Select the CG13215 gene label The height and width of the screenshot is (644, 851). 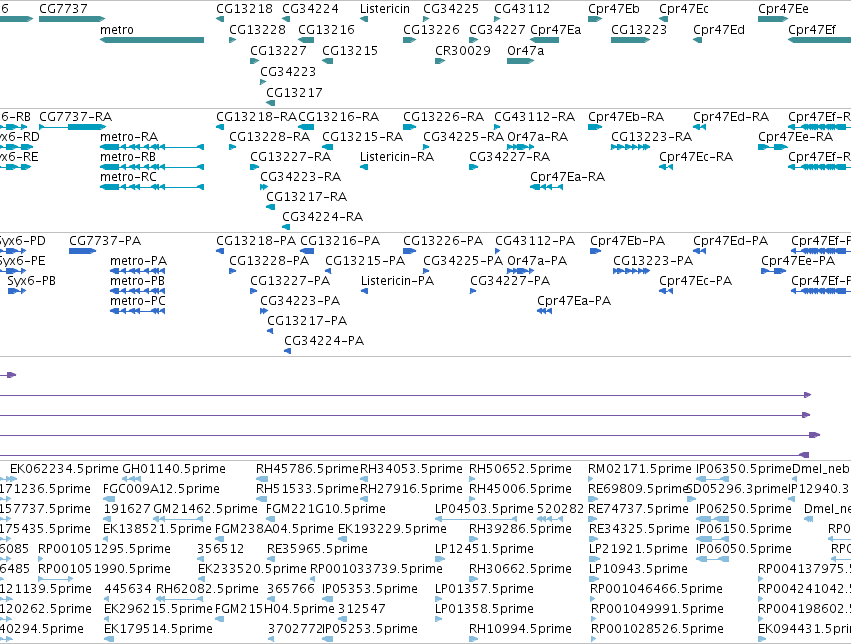350,50
